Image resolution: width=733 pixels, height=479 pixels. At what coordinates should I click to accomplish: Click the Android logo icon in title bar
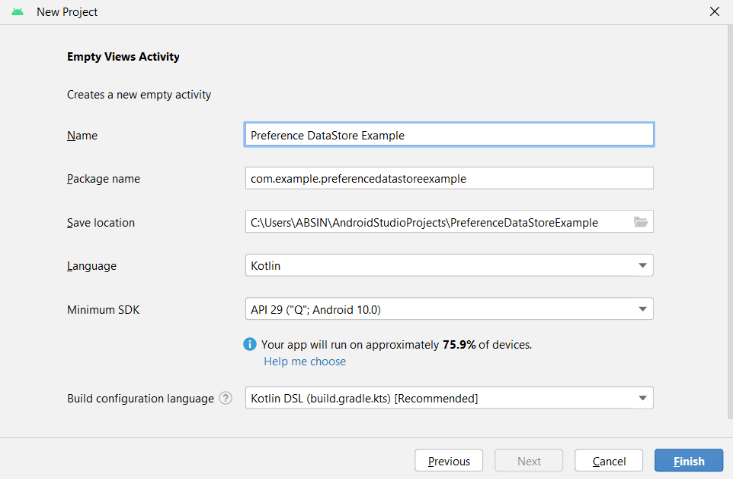click(17, 12)
